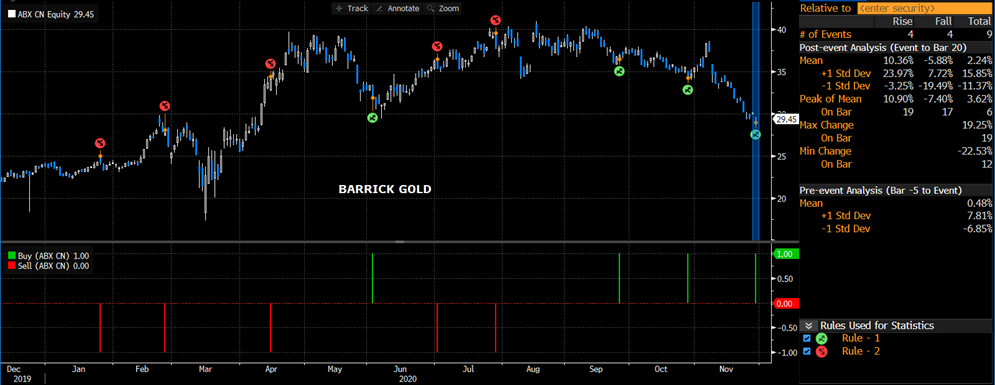Click the Total column header

tap(979, 22)
